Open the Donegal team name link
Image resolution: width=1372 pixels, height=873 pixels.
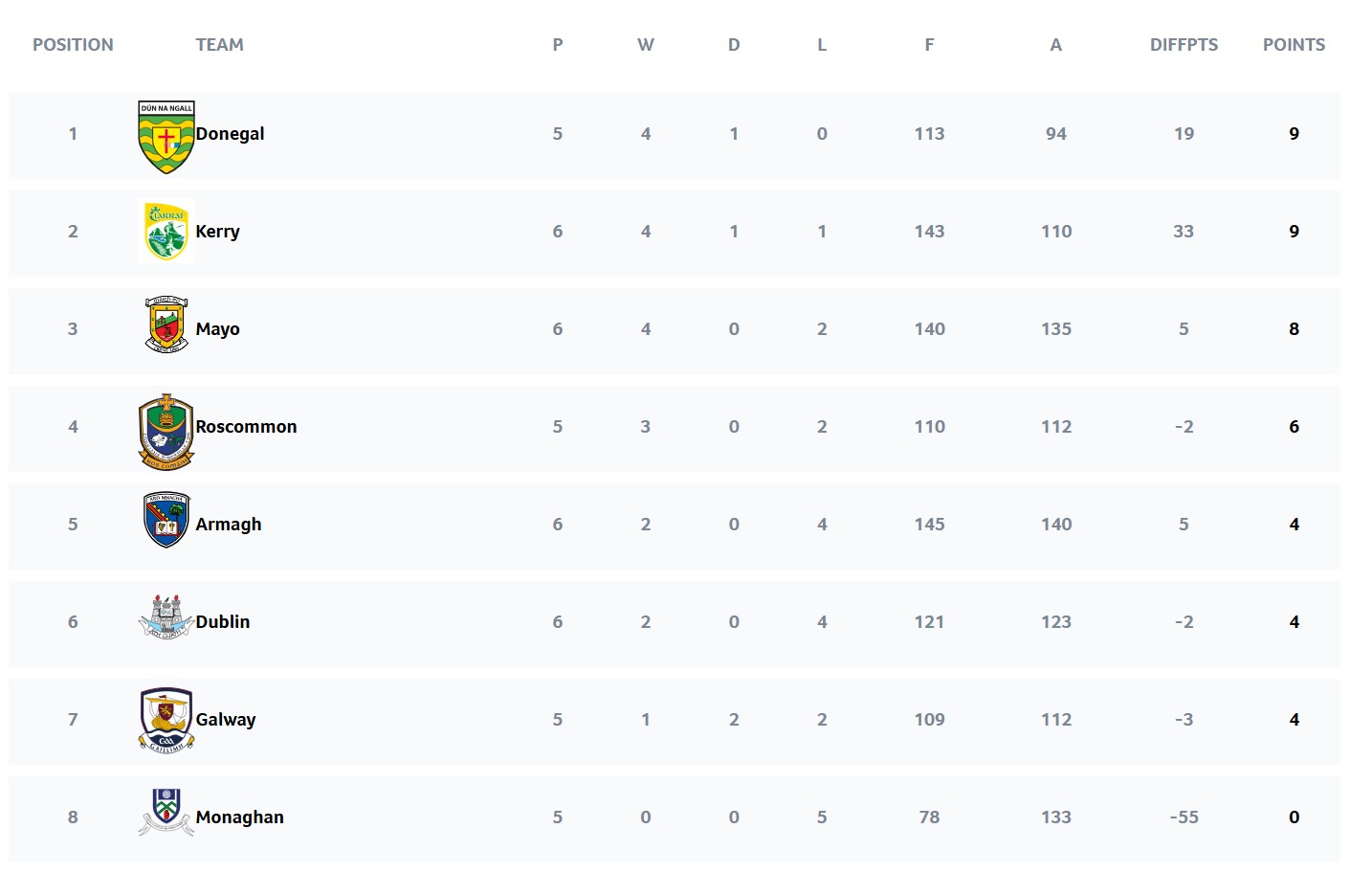coord(230,134)
